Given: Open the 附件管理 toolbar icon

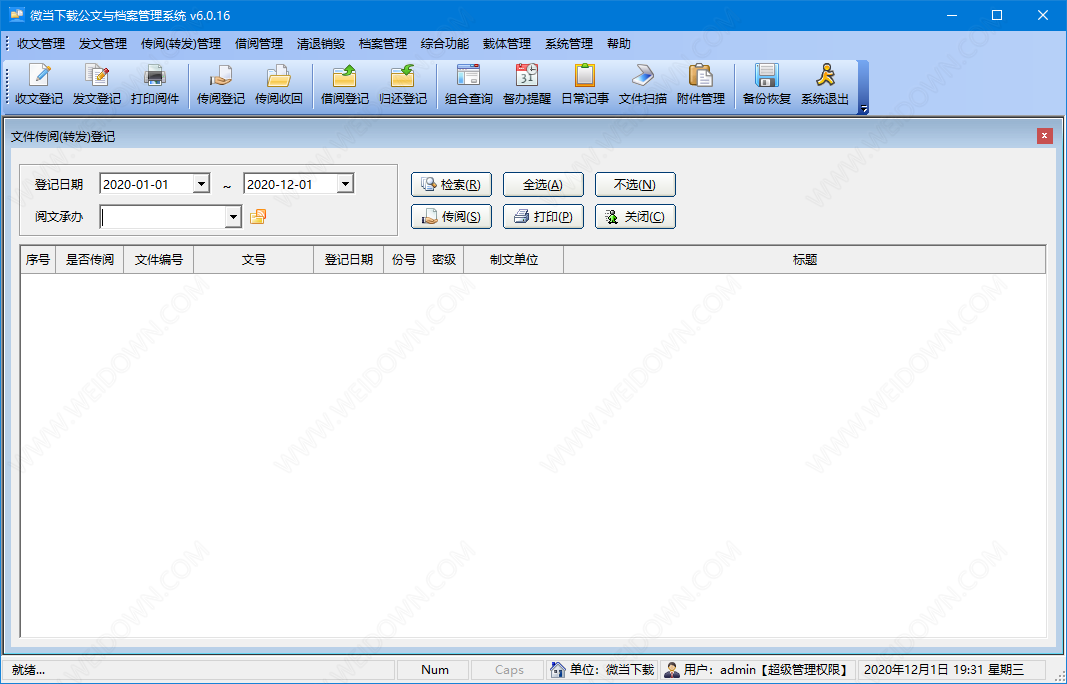Looking at the screenshot, I should (700, 84).
